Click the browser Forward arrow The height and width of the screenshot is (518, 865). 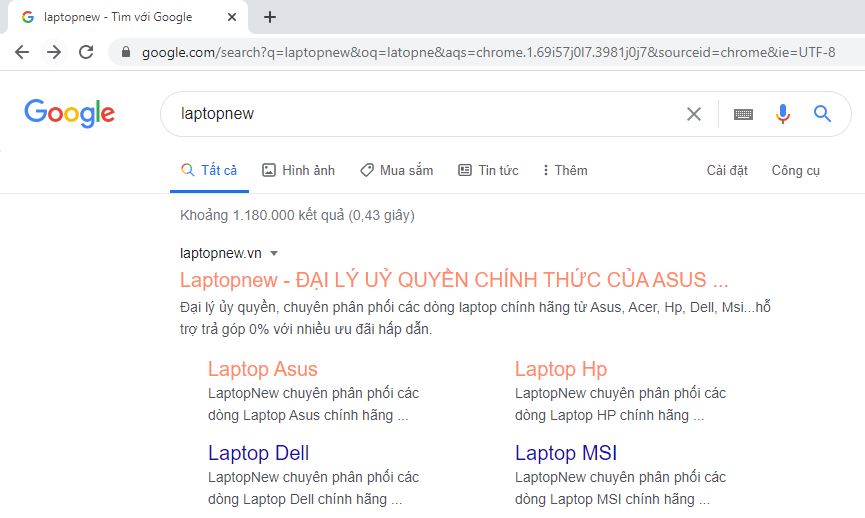tap(54, 52)
